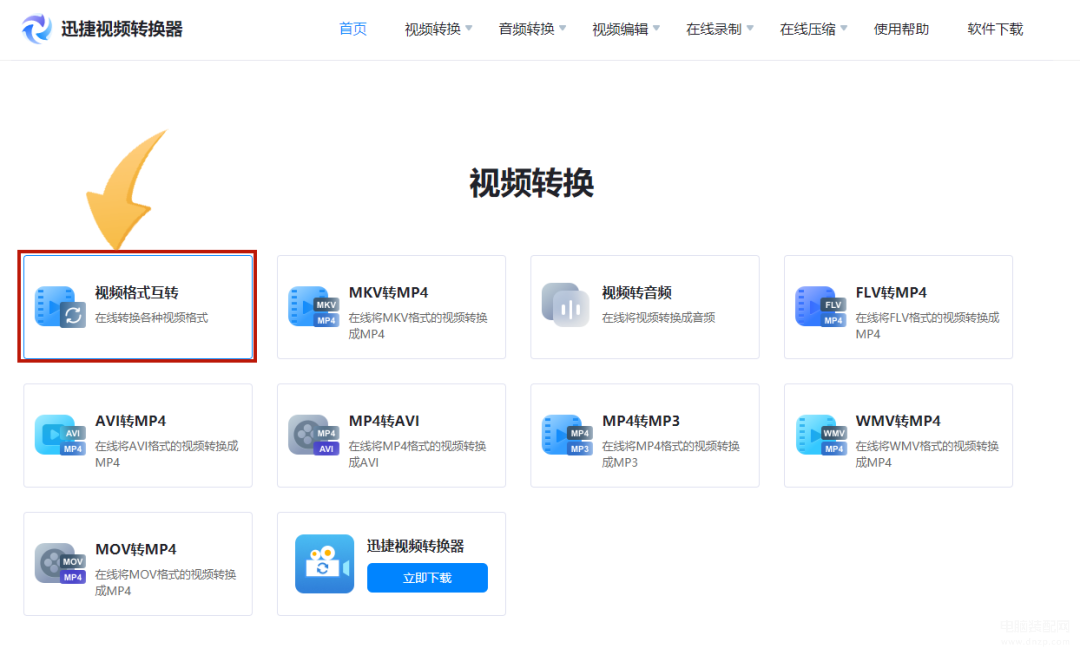Screen dimensions: 1080x655
Task: Open the WMV转MP4 title link
Action: (x=898, y=421)
